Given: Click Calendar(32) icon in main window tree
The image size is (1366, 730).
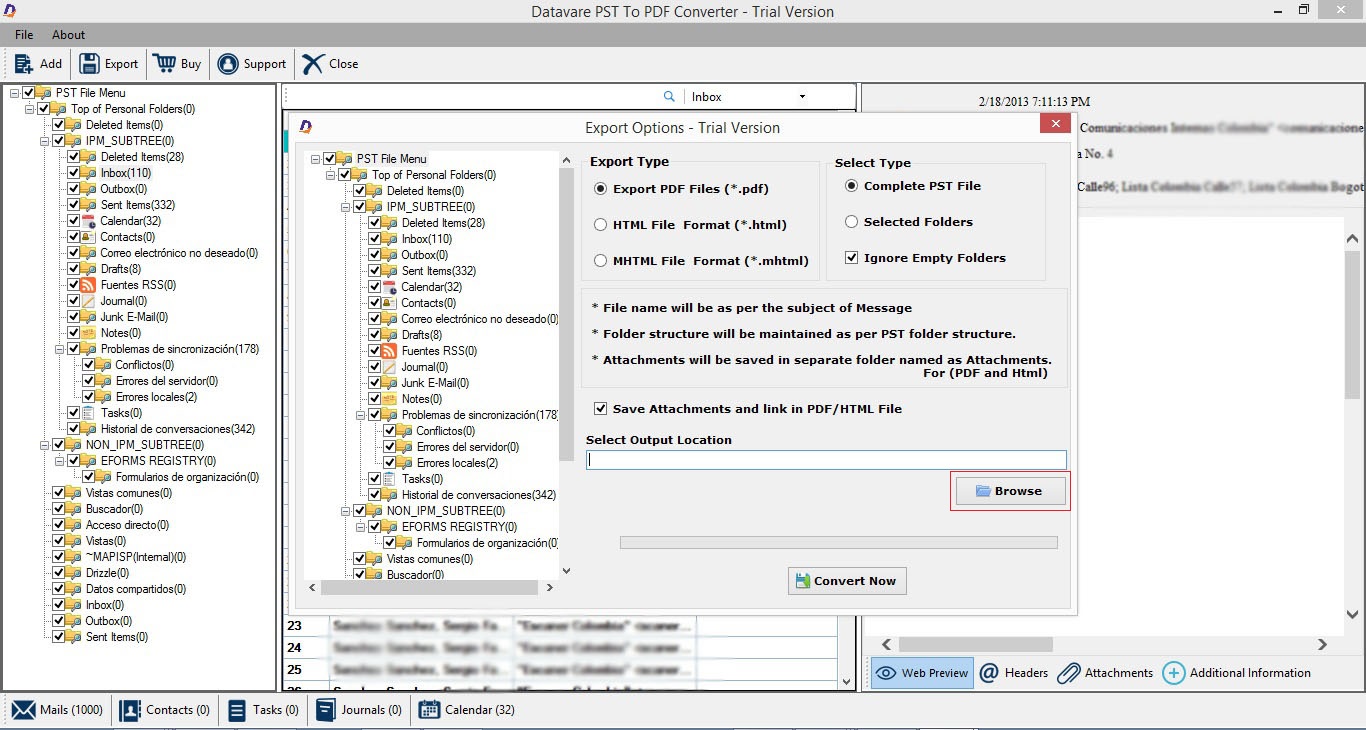Looking at the screenshot, I should point(89,221).
